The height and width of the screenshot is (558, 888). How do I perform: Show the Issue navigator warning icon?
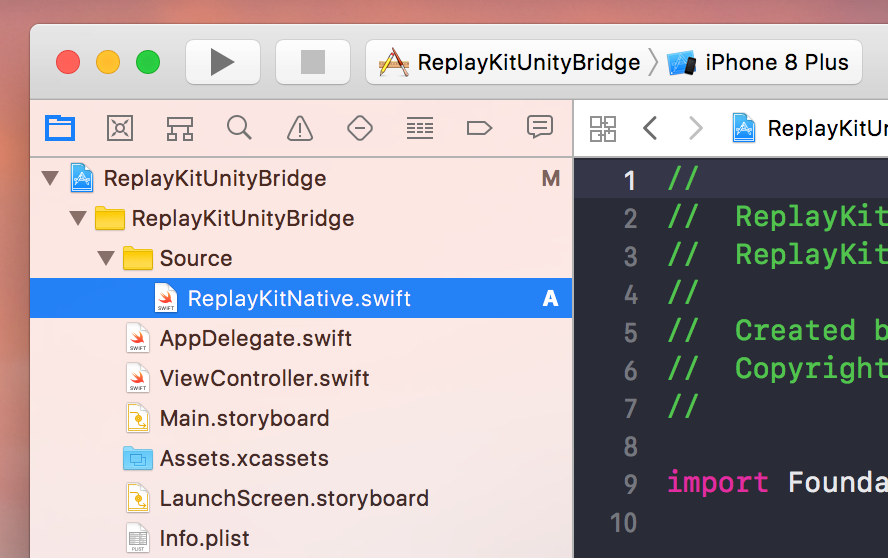click(300, 129)
